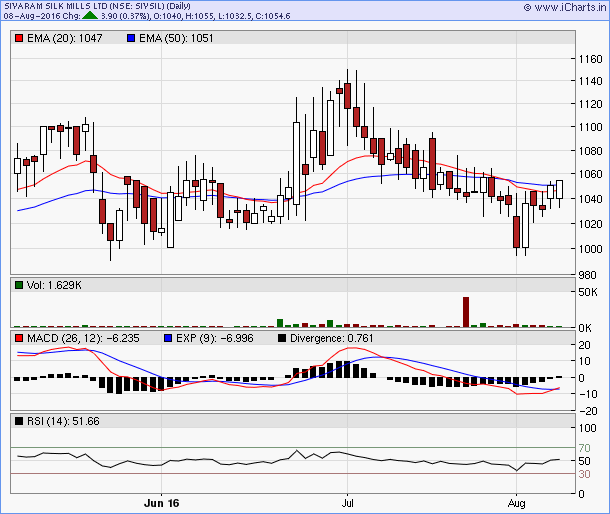Click the blue EXP (9) legend swatch
Image resolution: width=610 pixels, height=514 pixels.
[x=168, y=338]
